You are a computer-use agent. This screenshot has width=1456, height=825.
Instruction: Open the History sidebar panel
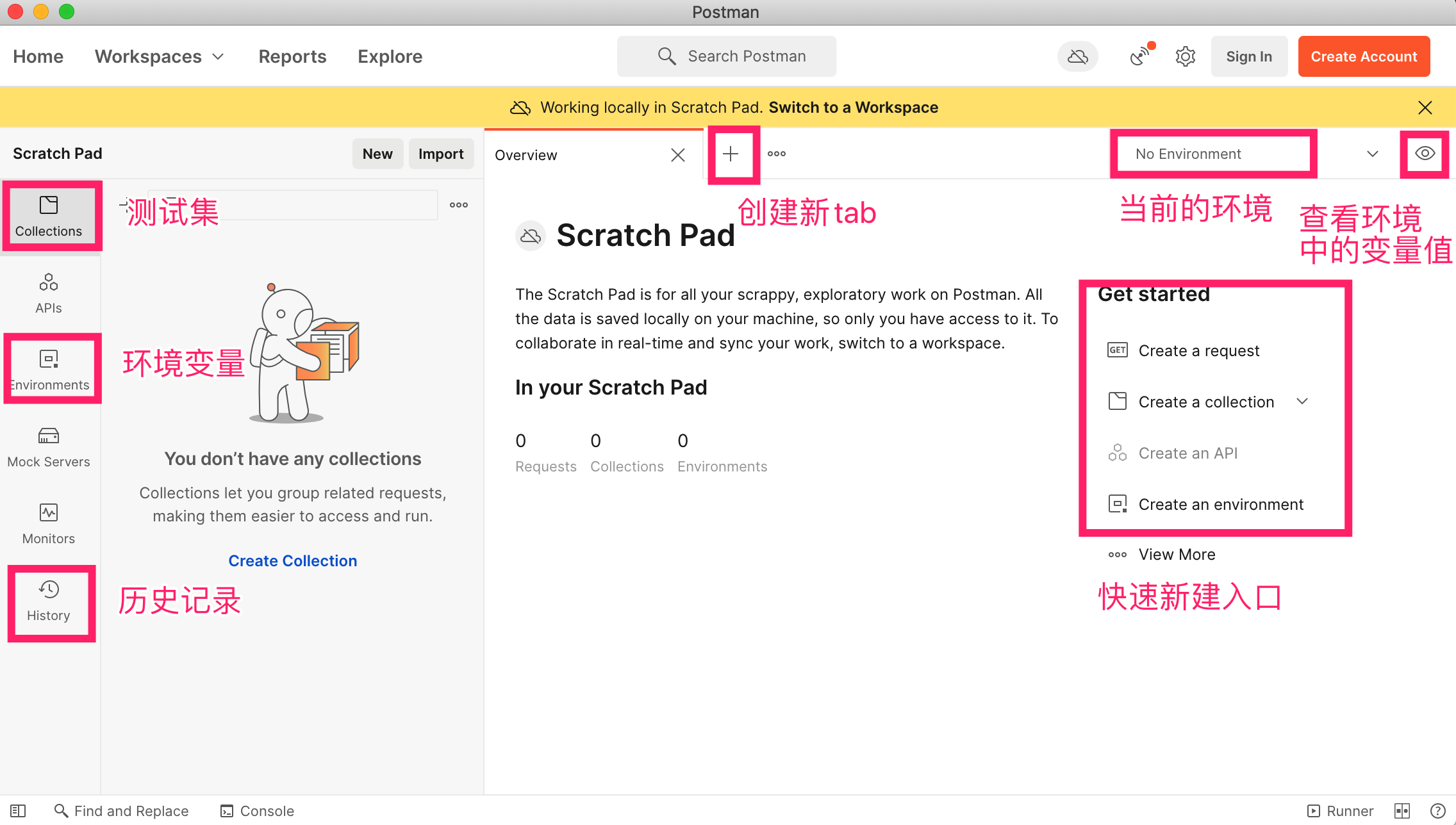[49, 601]
